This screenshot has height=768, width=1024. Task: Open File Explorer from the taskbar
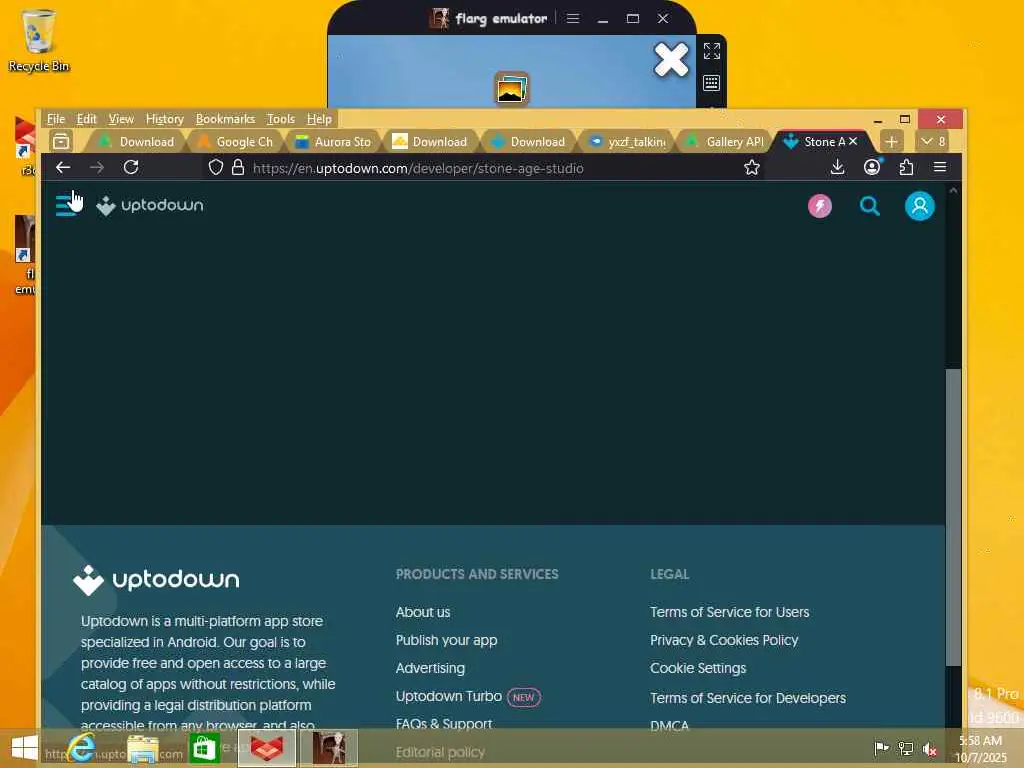143,748
